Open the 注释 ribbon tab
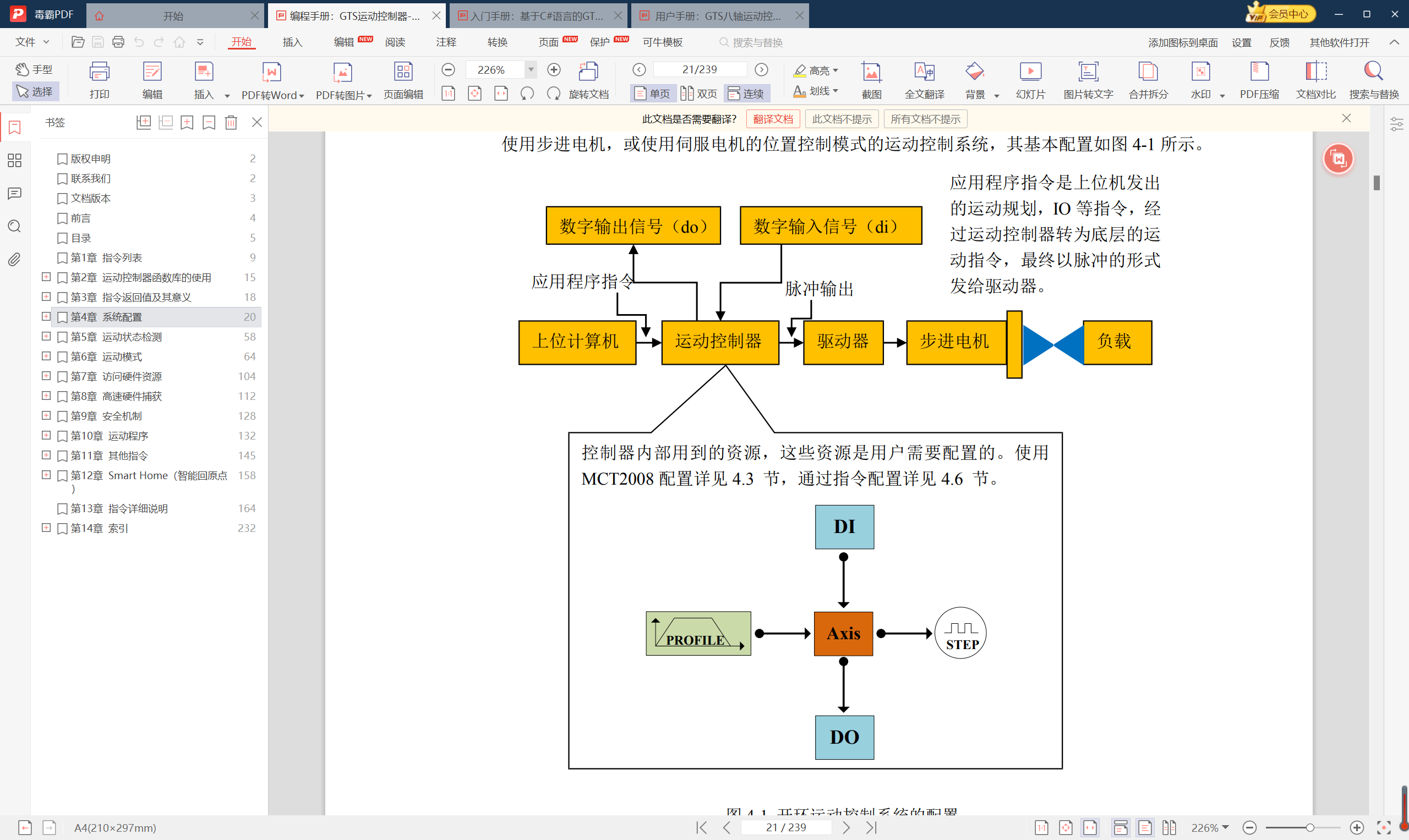 (446, 42)
